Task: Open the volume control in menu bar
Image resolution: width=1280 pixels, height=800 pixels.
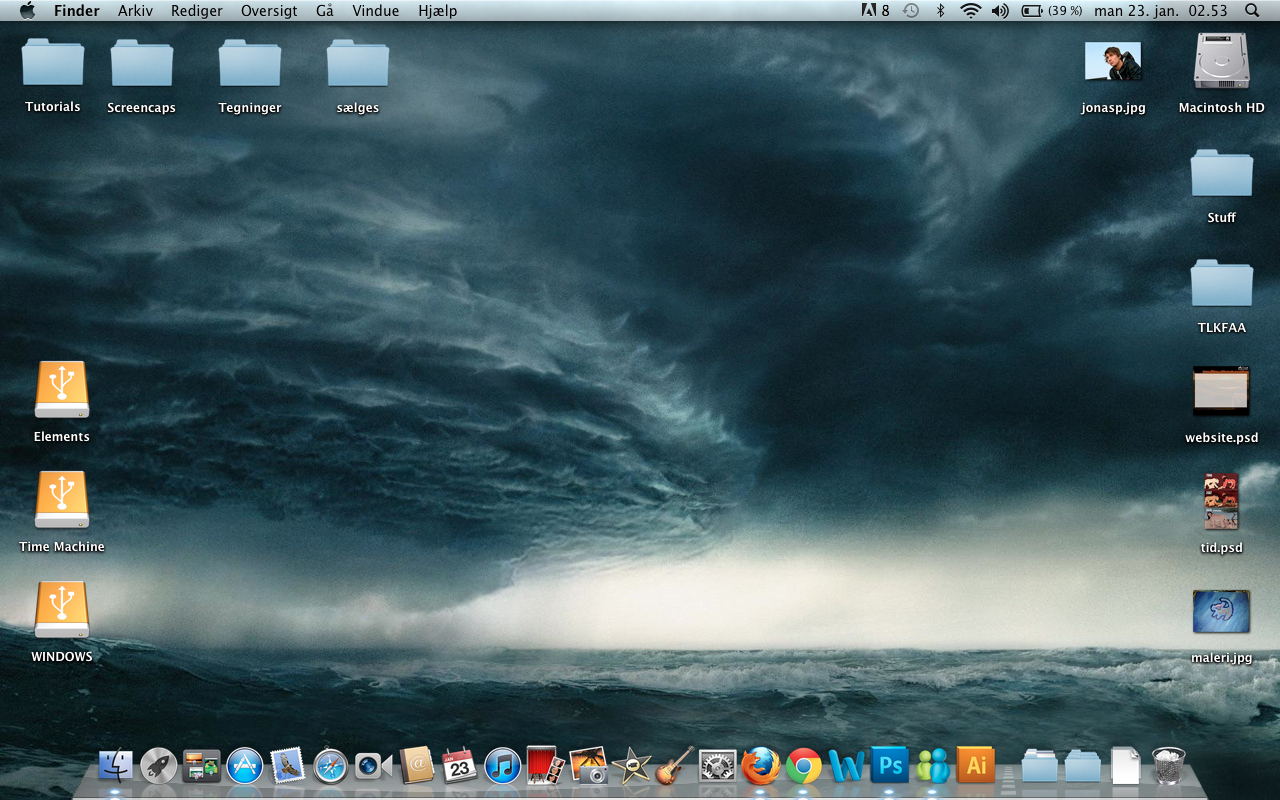Action: pyautogui.click(x=999, y=11)
